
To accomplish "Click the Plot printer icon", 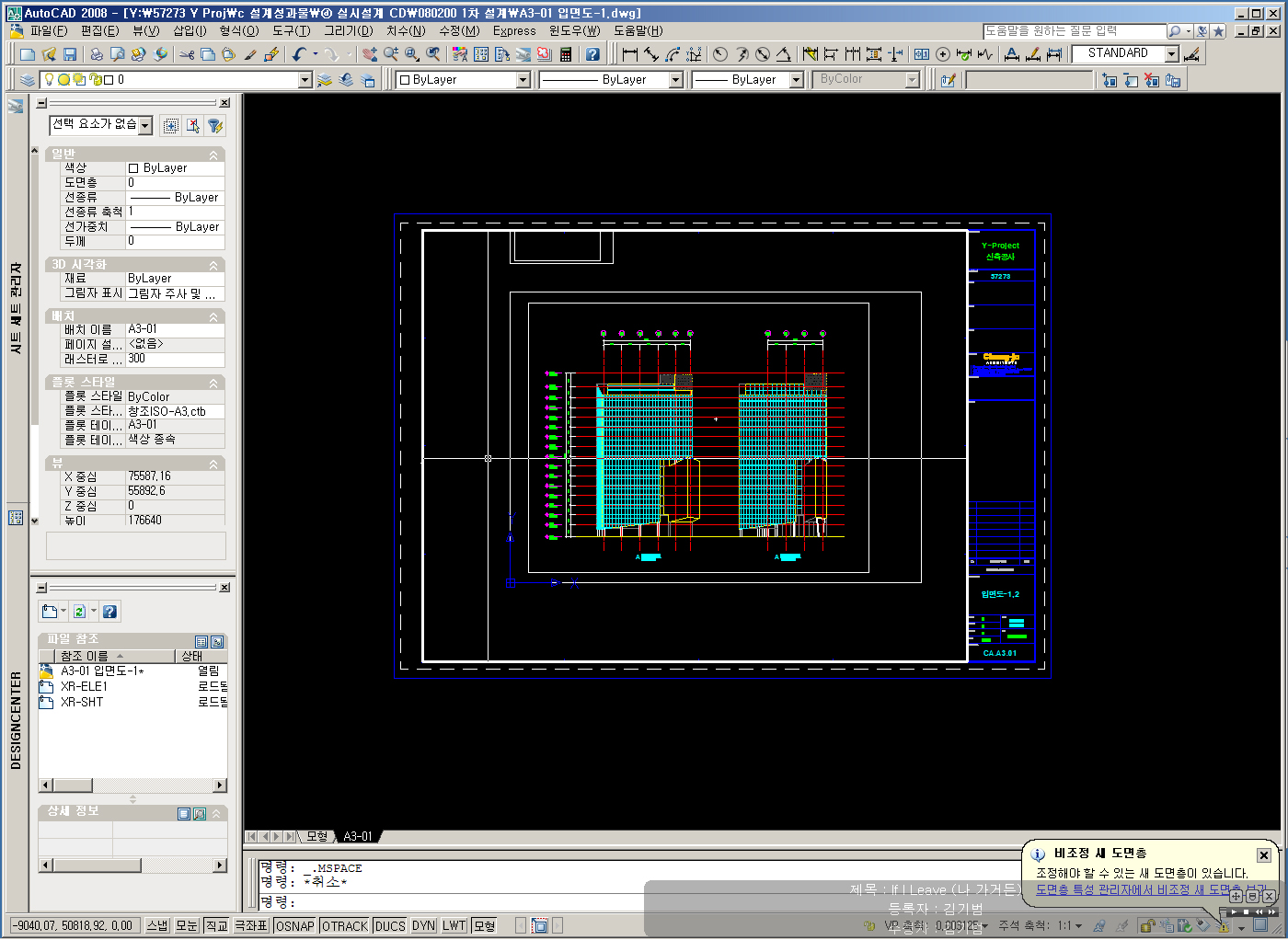I will (x=96, y=55).
